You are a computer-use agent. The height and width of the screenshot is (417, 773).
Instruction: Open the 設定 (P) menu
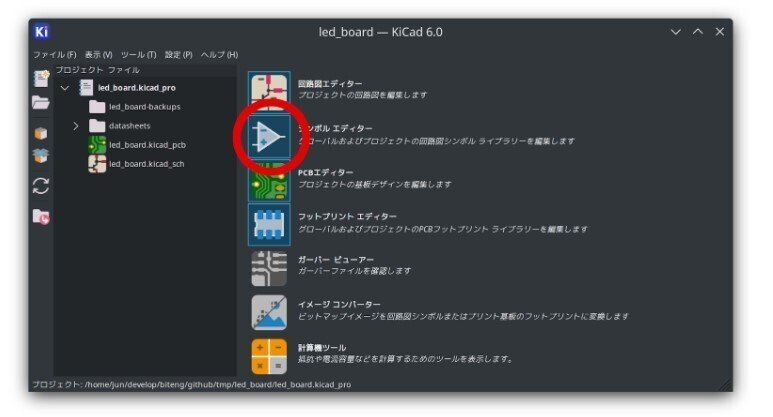coord(178,55)
